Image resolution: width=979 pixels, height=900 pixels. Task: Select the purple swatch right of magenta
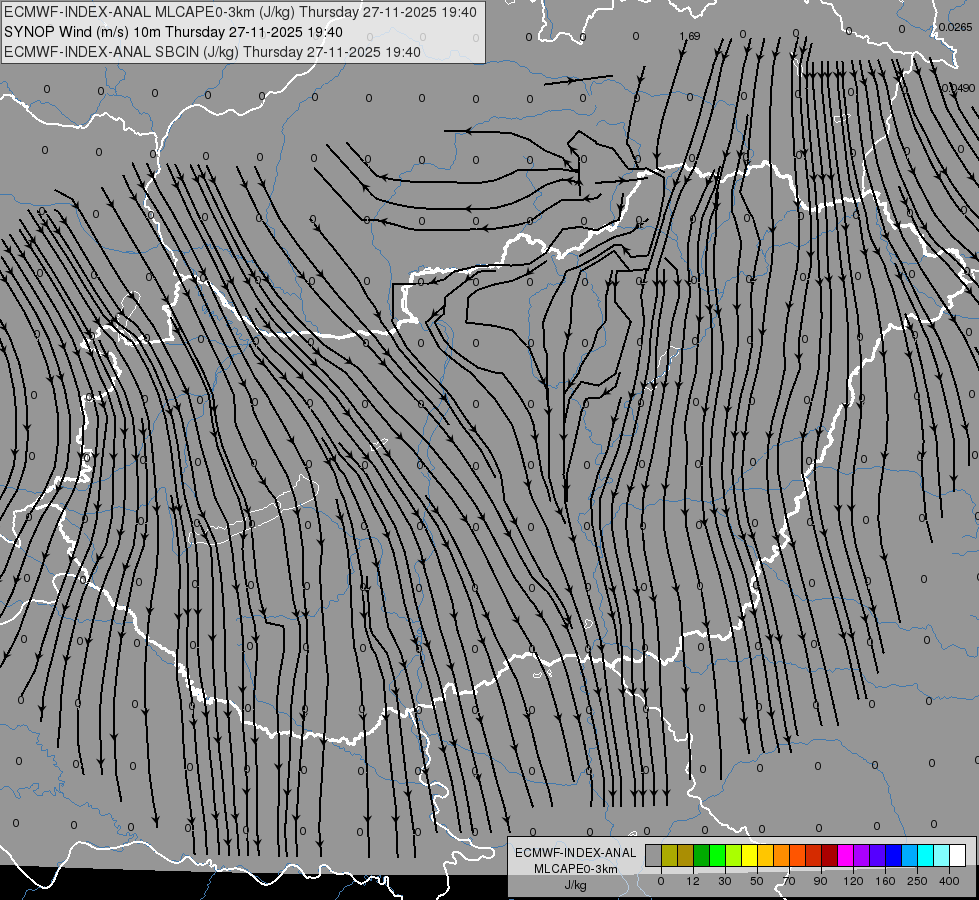862,855
